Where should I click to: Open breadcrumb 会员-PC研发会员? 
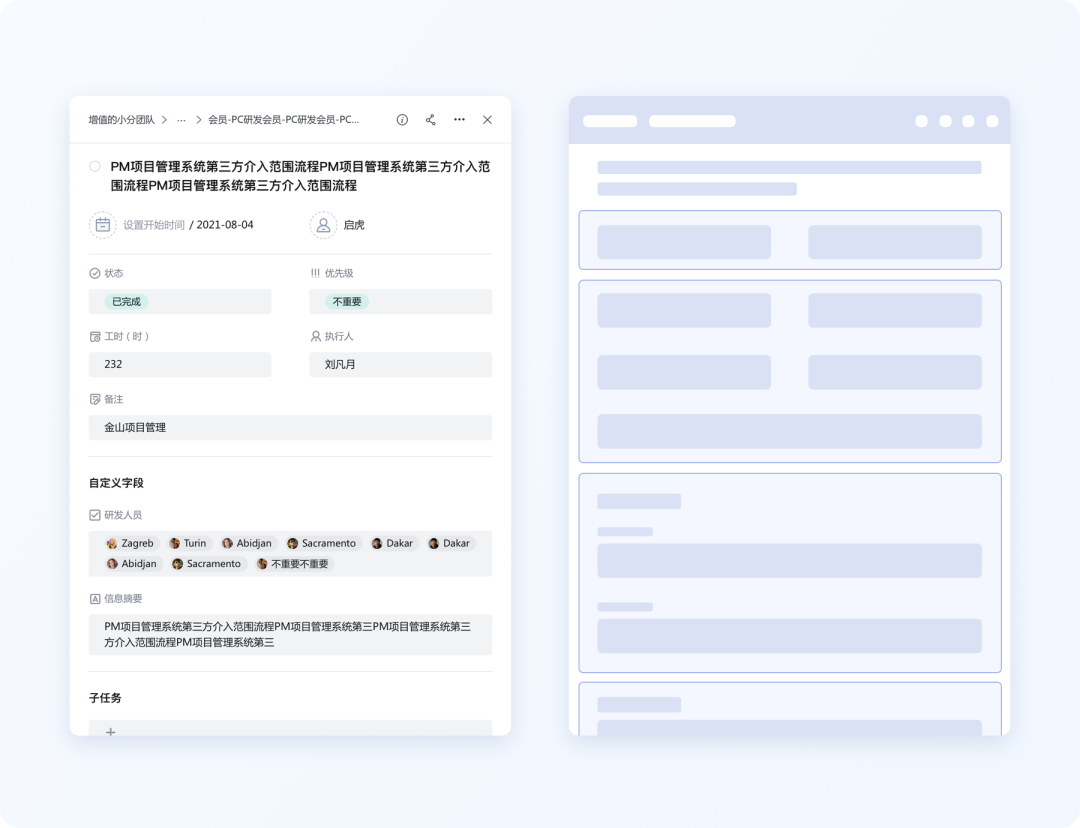point(284,120)
